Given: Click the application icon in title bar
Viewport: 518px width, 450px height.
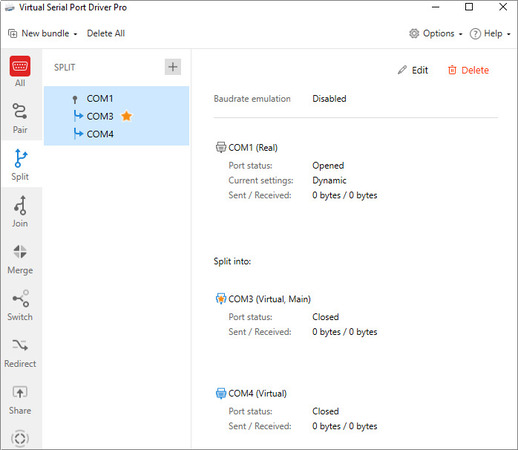Looking at the screenshot, I should (10, 7).
